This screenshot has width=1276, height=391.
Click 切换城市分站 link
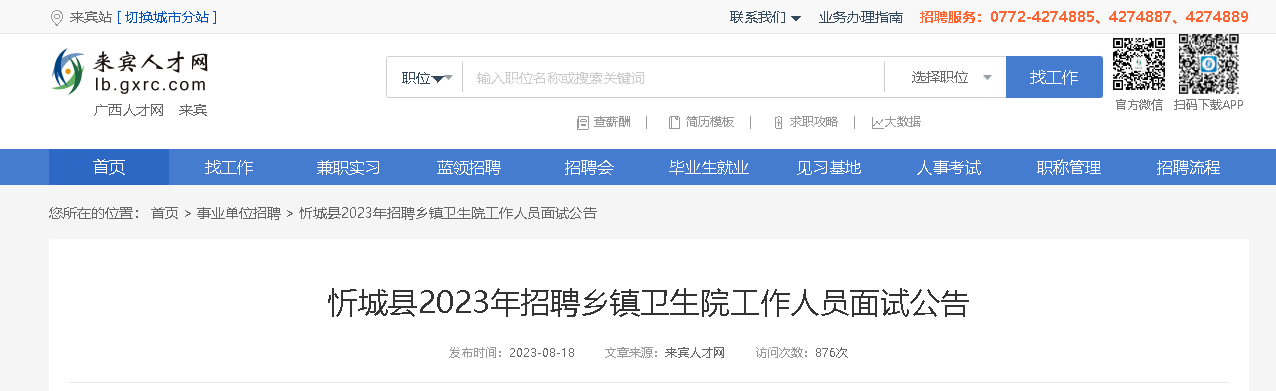pos(166,17)
